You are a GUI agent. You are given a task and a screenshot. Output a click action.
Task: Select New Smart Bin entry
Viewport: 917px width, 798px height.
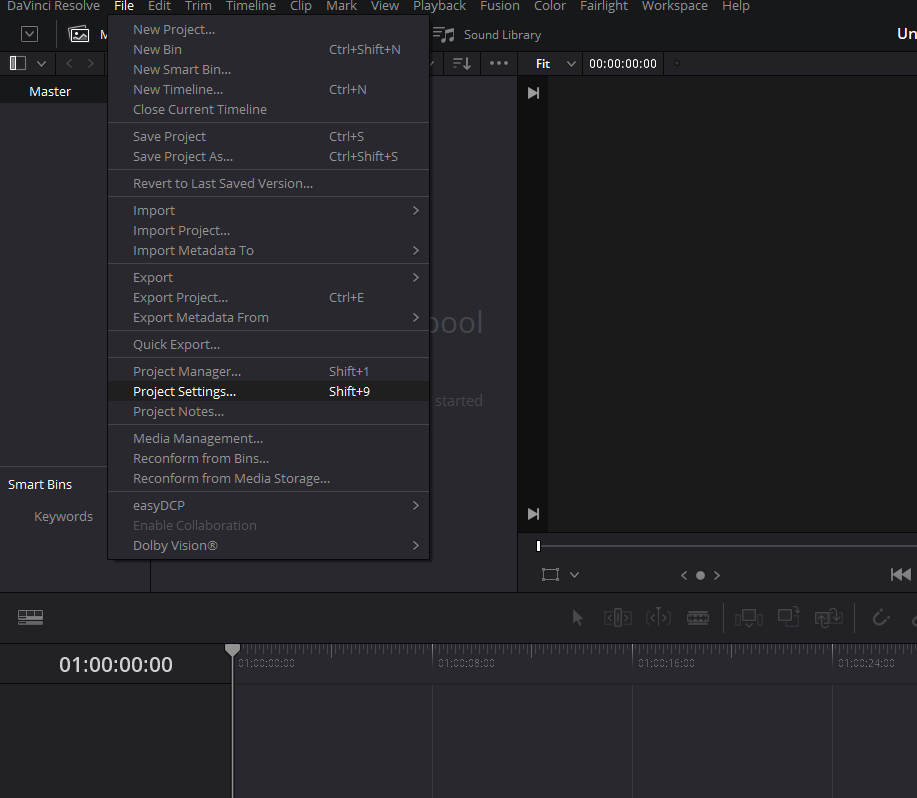(268, 69)
